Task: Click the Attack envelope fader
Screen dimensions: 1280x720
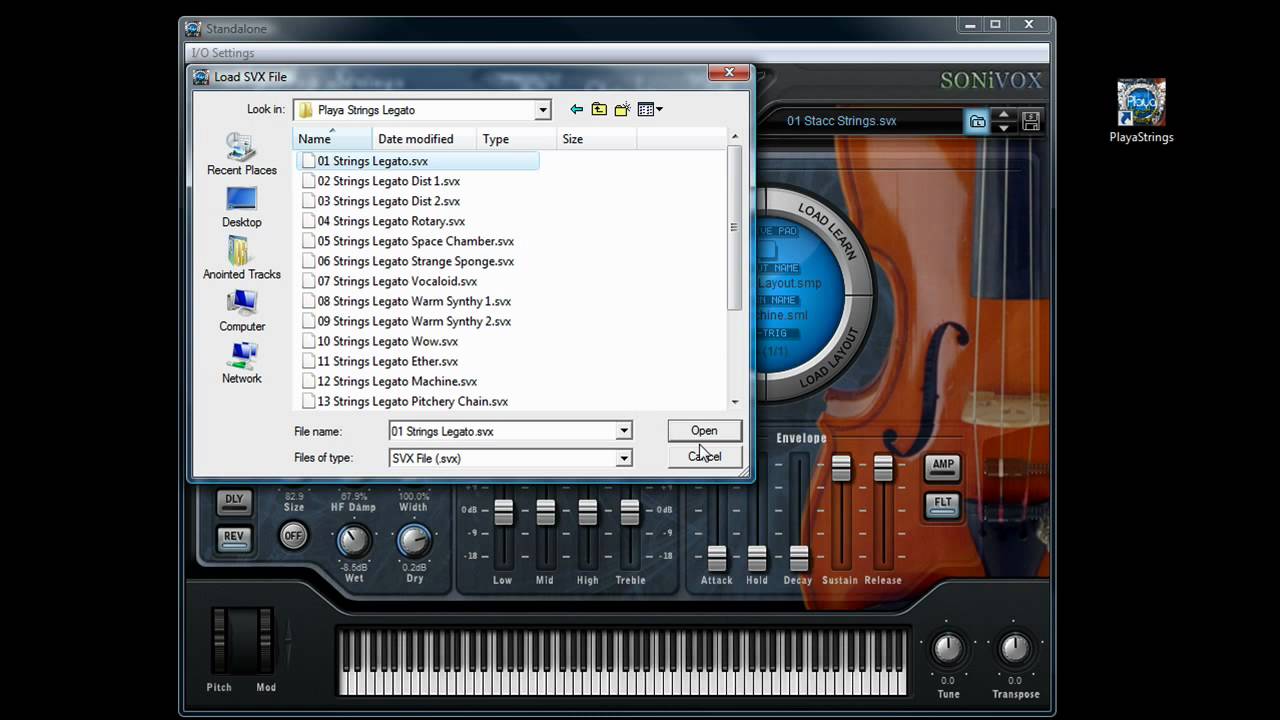Action: click(x=717, y=558)
